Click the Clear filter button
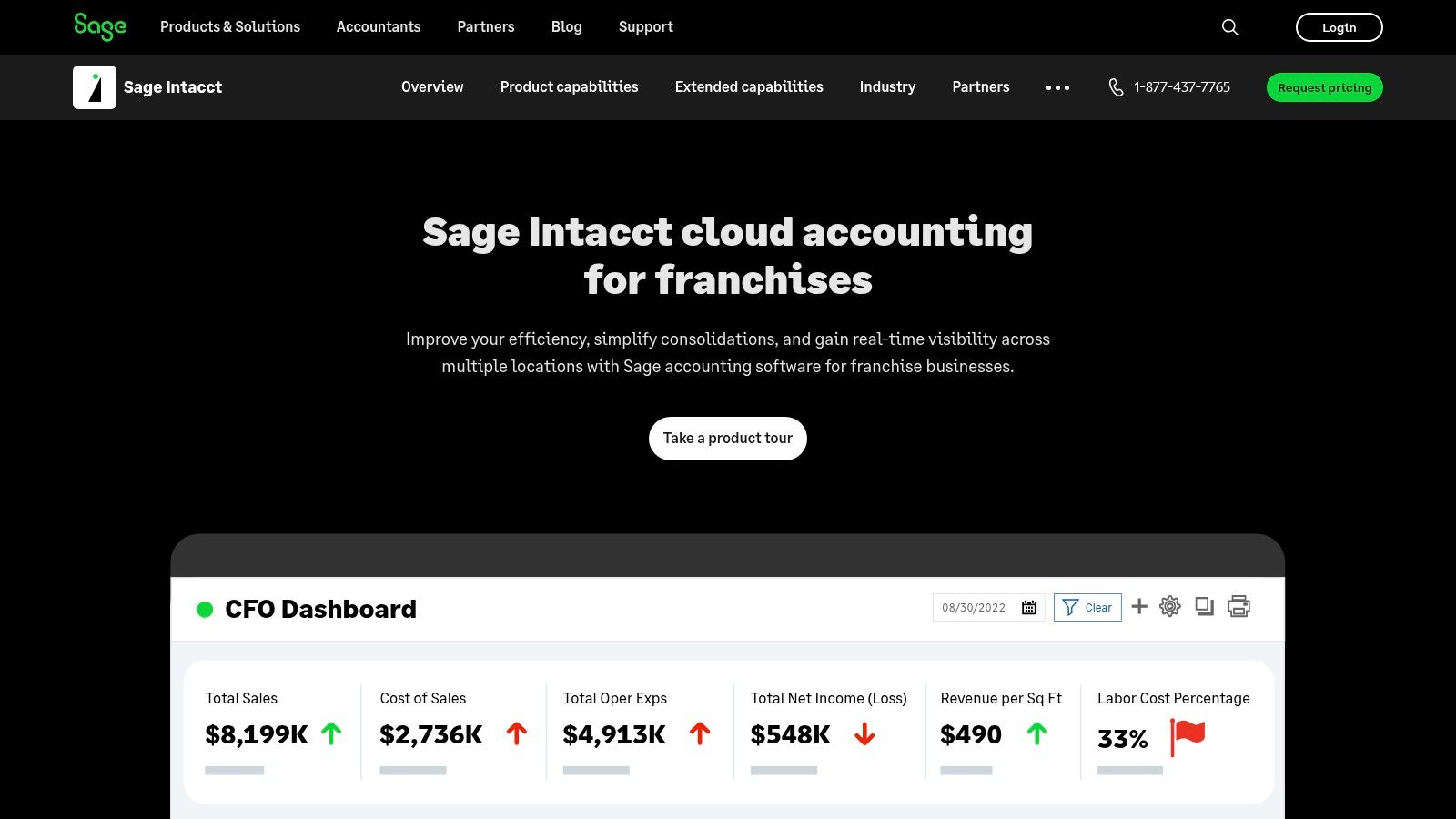The width and height of the screenshot is (1456, 819). pos(1087,607)
